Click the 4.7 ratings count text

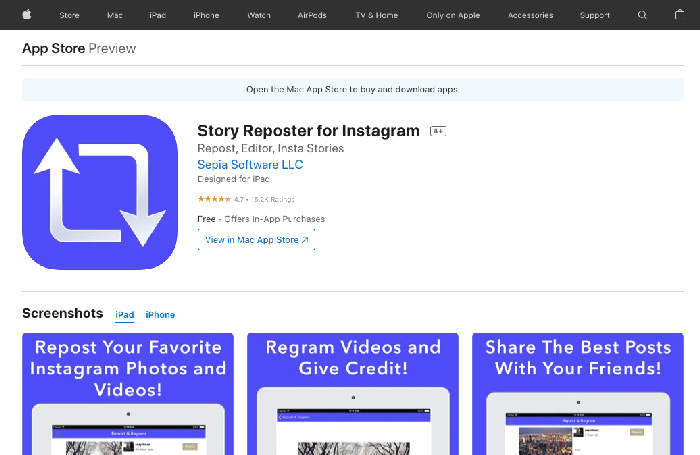tap(264, 199)
